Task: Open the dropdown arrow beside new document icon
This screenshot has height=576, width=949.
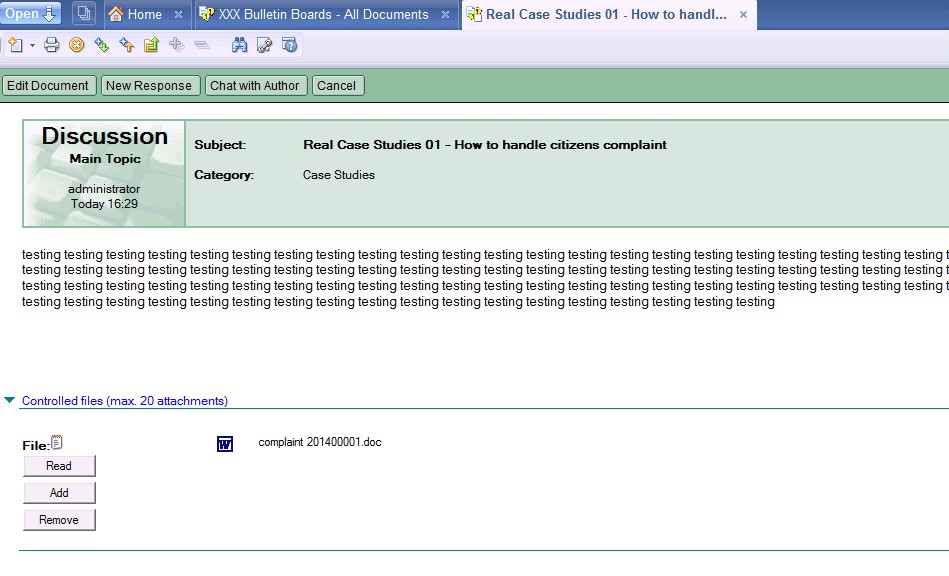Action: (32, 46)
